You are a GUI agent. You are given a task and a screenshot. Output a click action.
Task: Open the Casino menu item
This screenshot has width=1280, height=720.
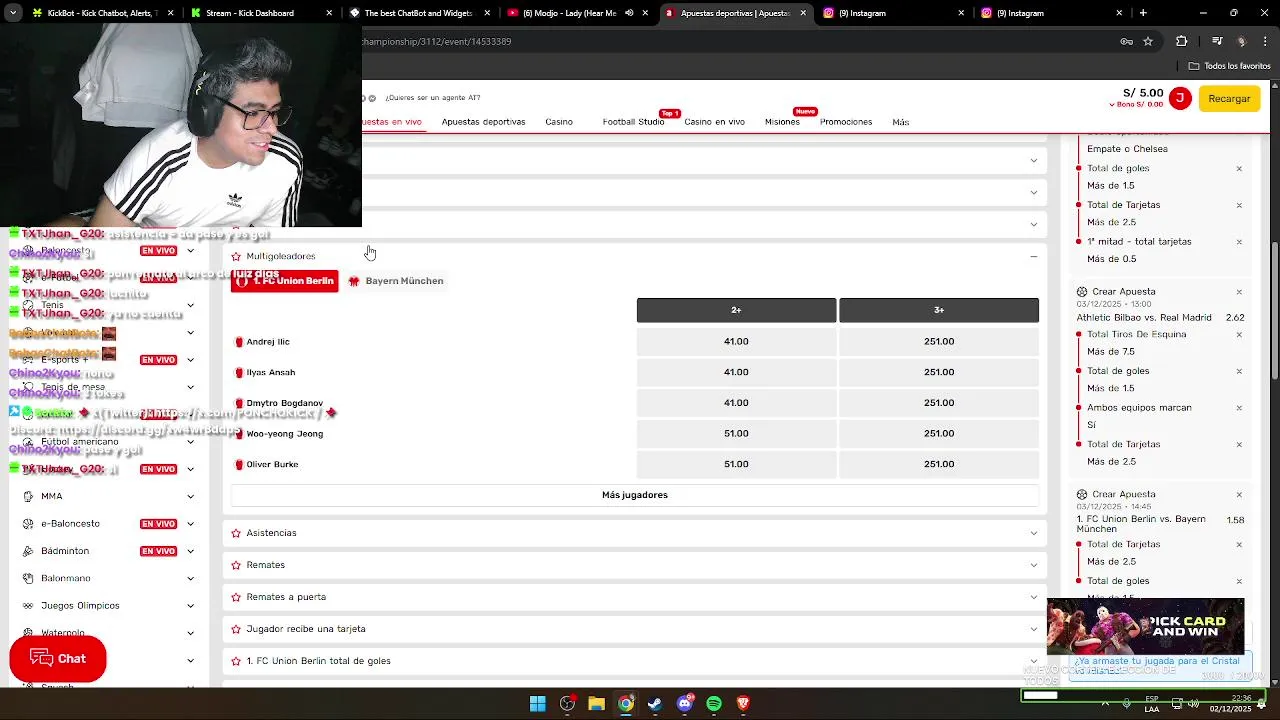(559, 122)
